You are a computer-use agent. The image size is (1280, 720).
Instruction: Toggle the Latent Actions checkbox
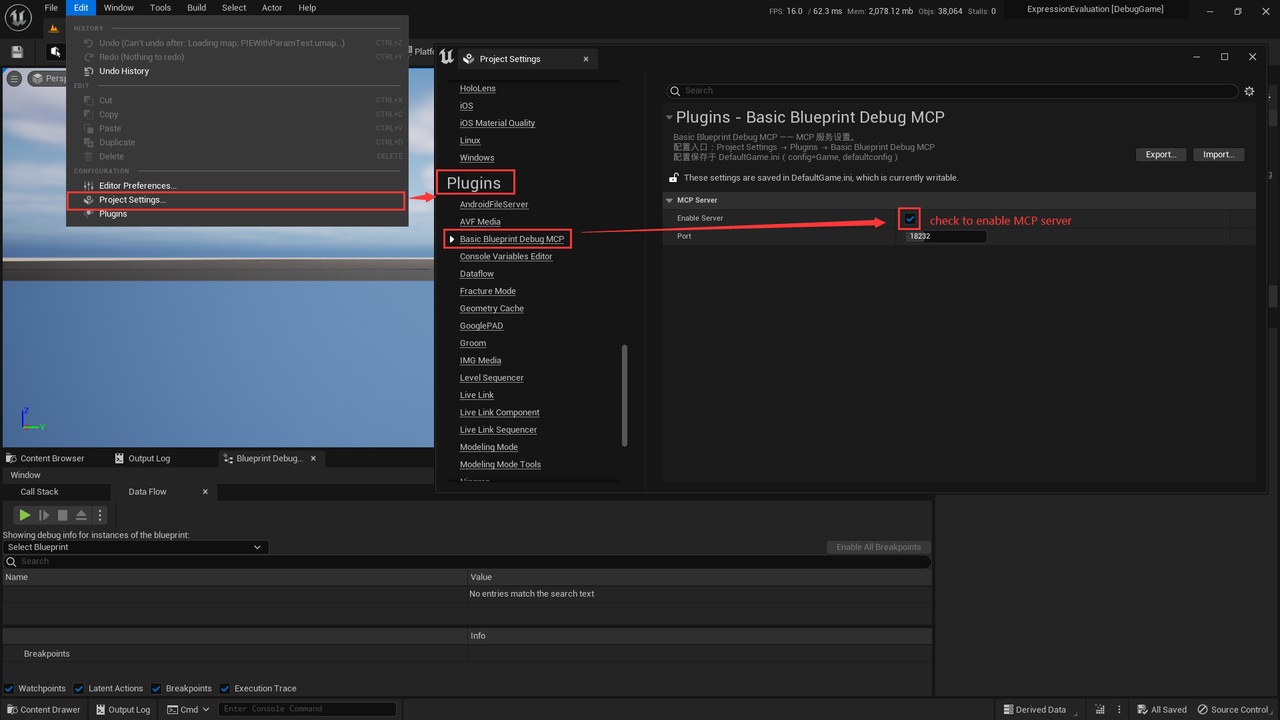80,688
